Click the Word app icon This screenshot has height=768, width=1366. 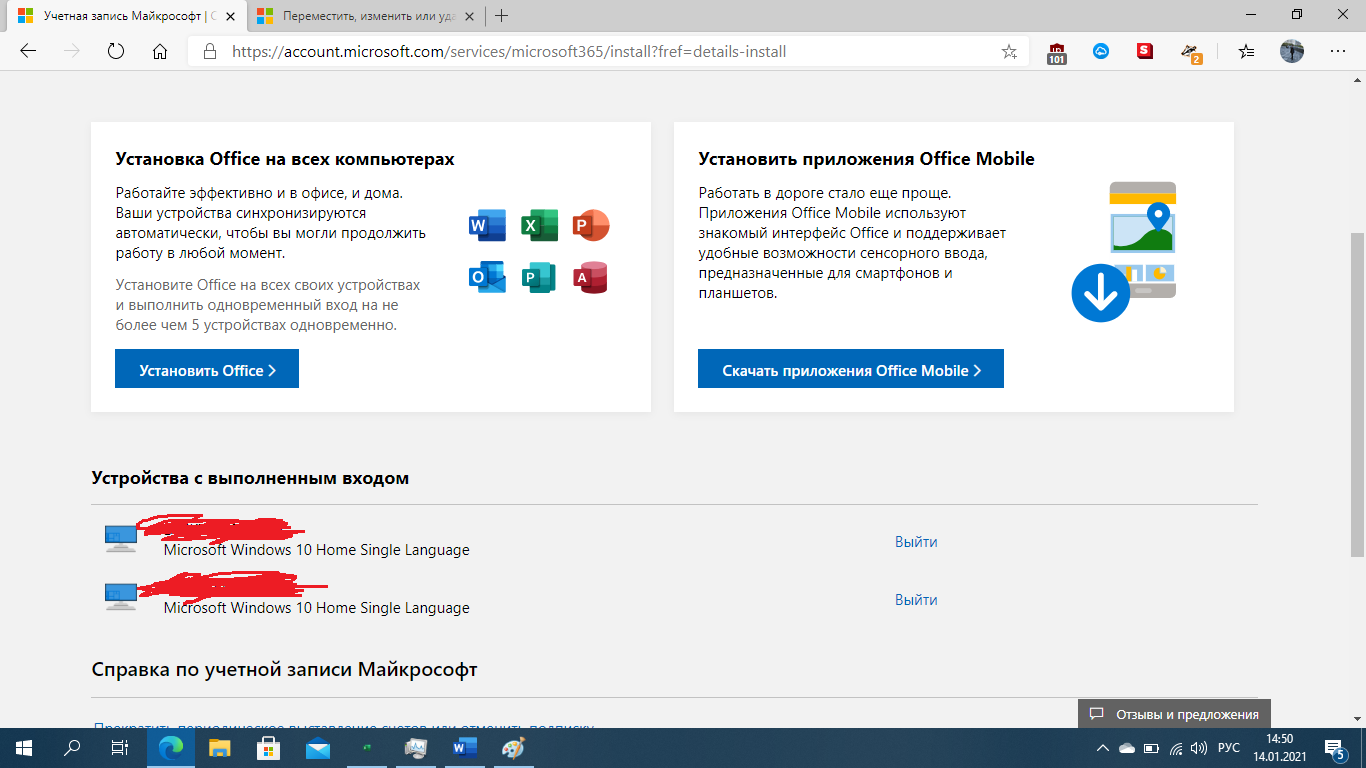[487, 226]
